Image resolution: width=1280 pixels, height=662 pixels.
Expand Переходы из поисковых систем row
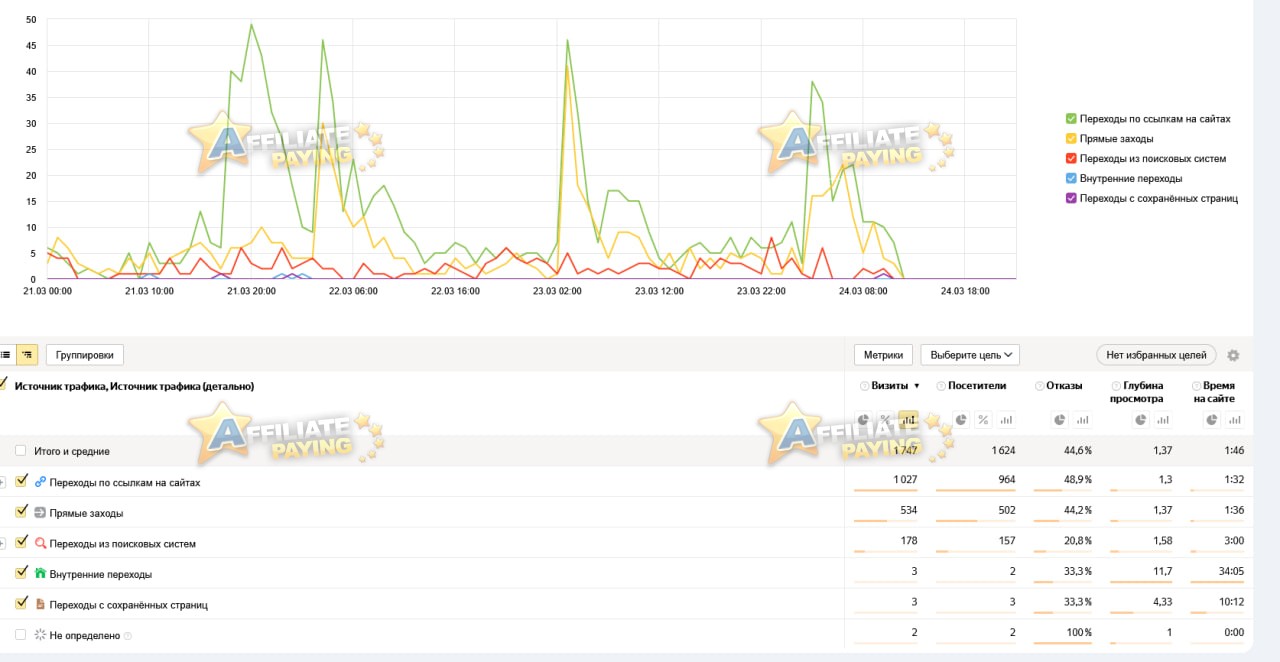[2, 543]
